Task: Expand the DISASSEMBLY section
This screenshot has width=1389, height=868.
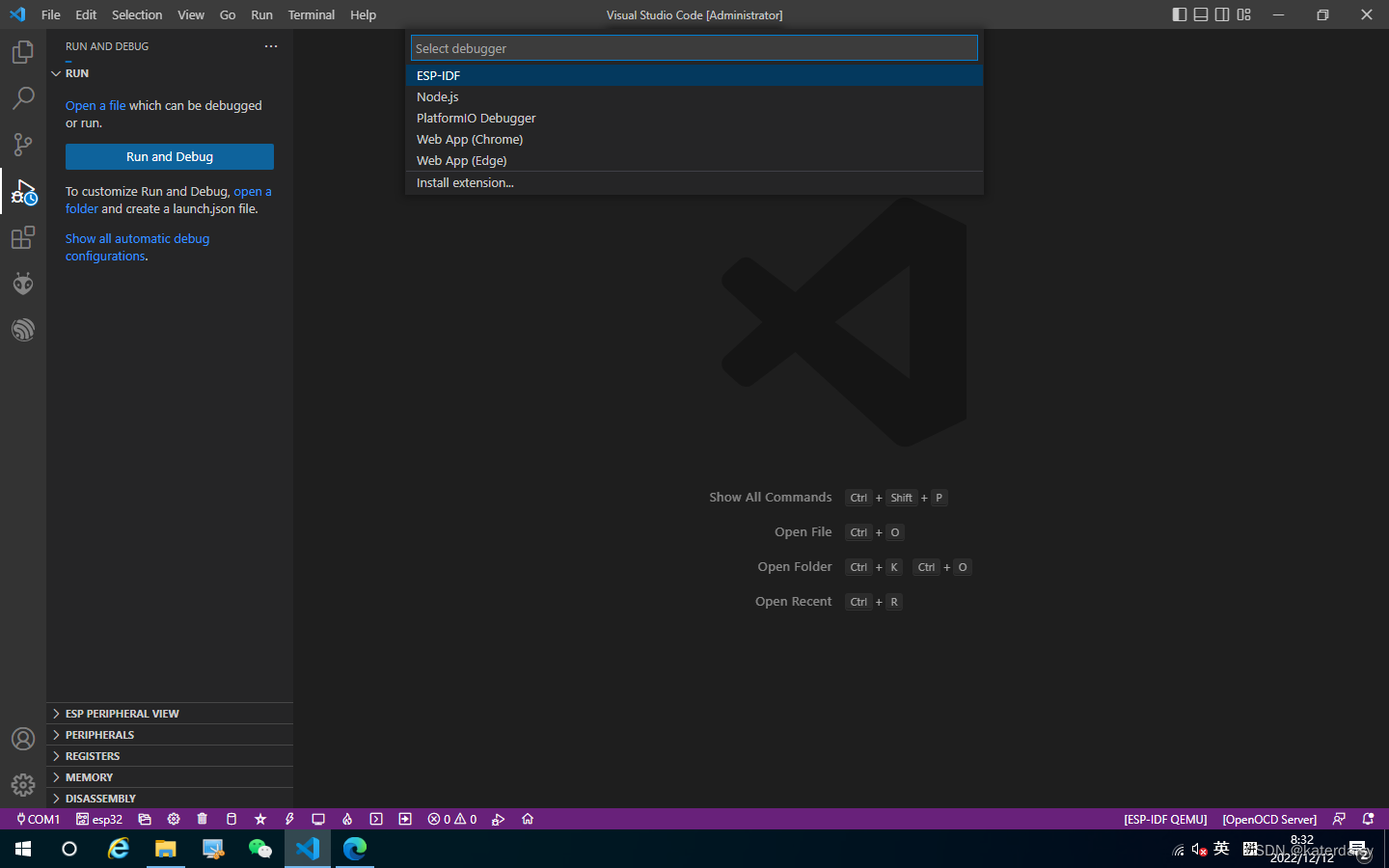Action: click(x=170, y=799)
